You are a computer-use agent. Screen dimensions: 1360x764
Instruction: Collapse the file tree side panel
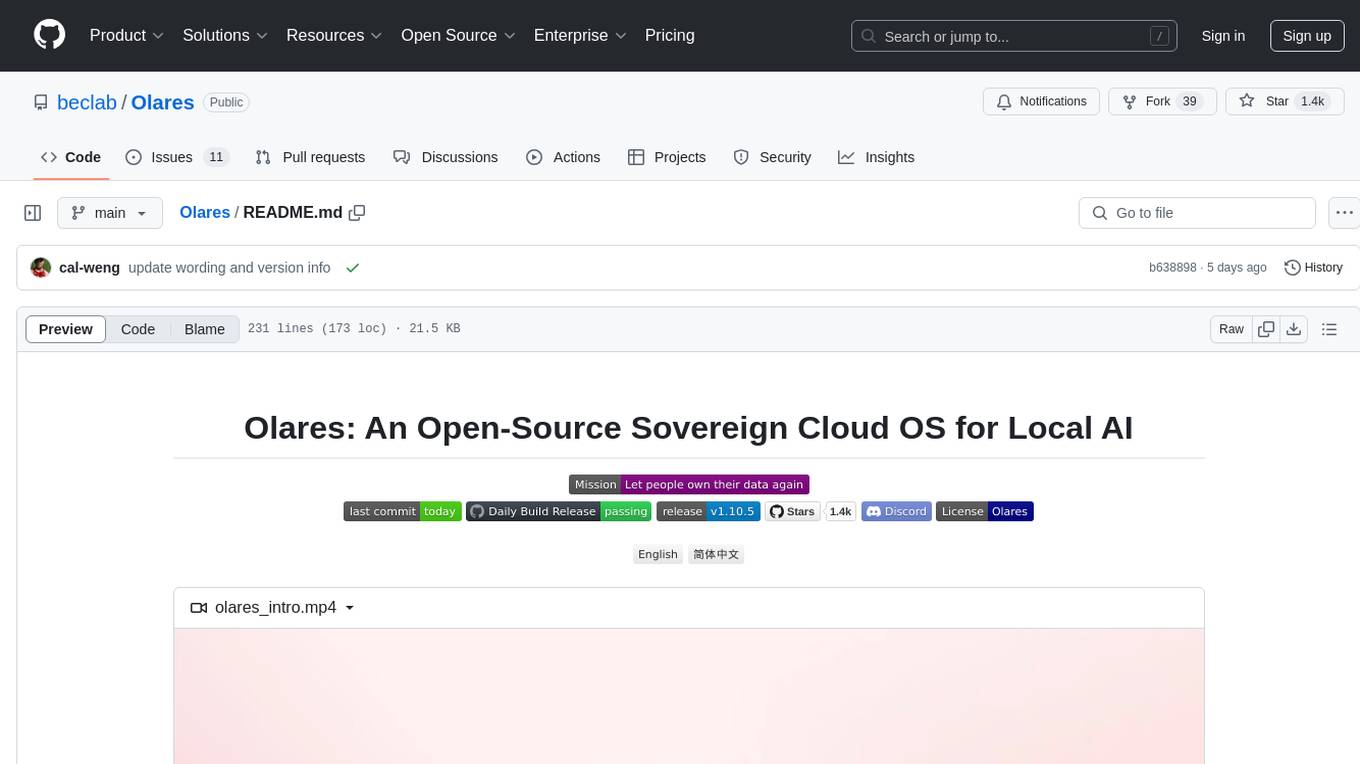tap(33, 213)
